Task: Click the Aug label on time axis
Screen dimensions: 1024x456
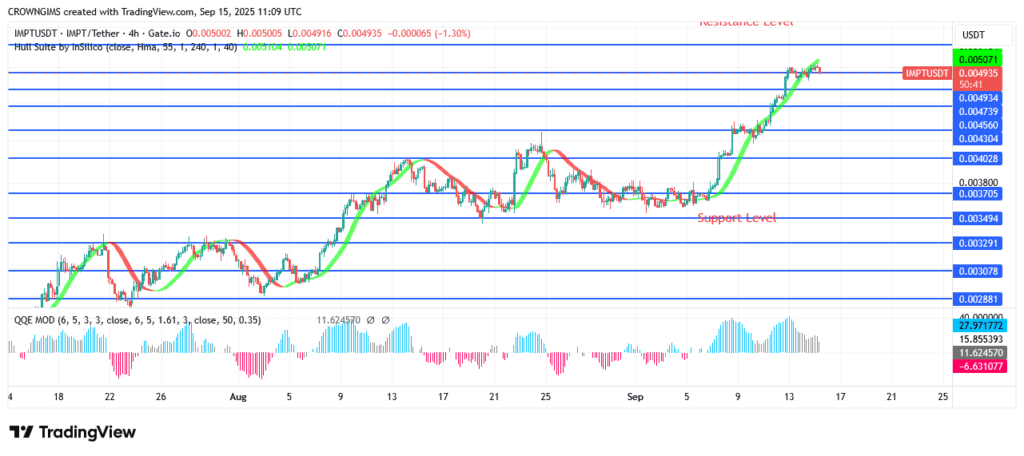Action: pyautogui.click(x=236, y=396)
